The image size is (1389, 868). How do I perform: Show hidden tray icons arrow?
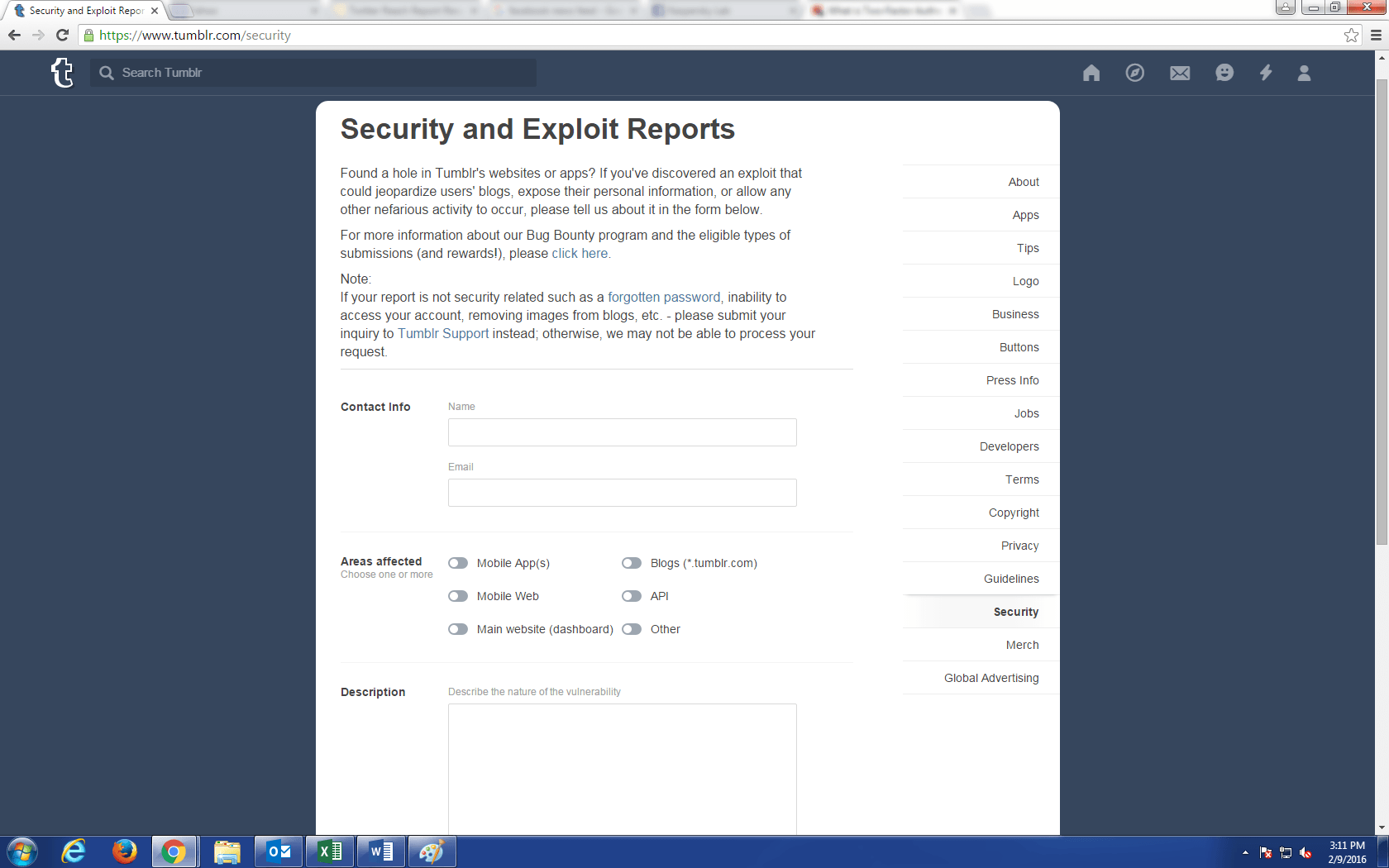[1245, 852]
